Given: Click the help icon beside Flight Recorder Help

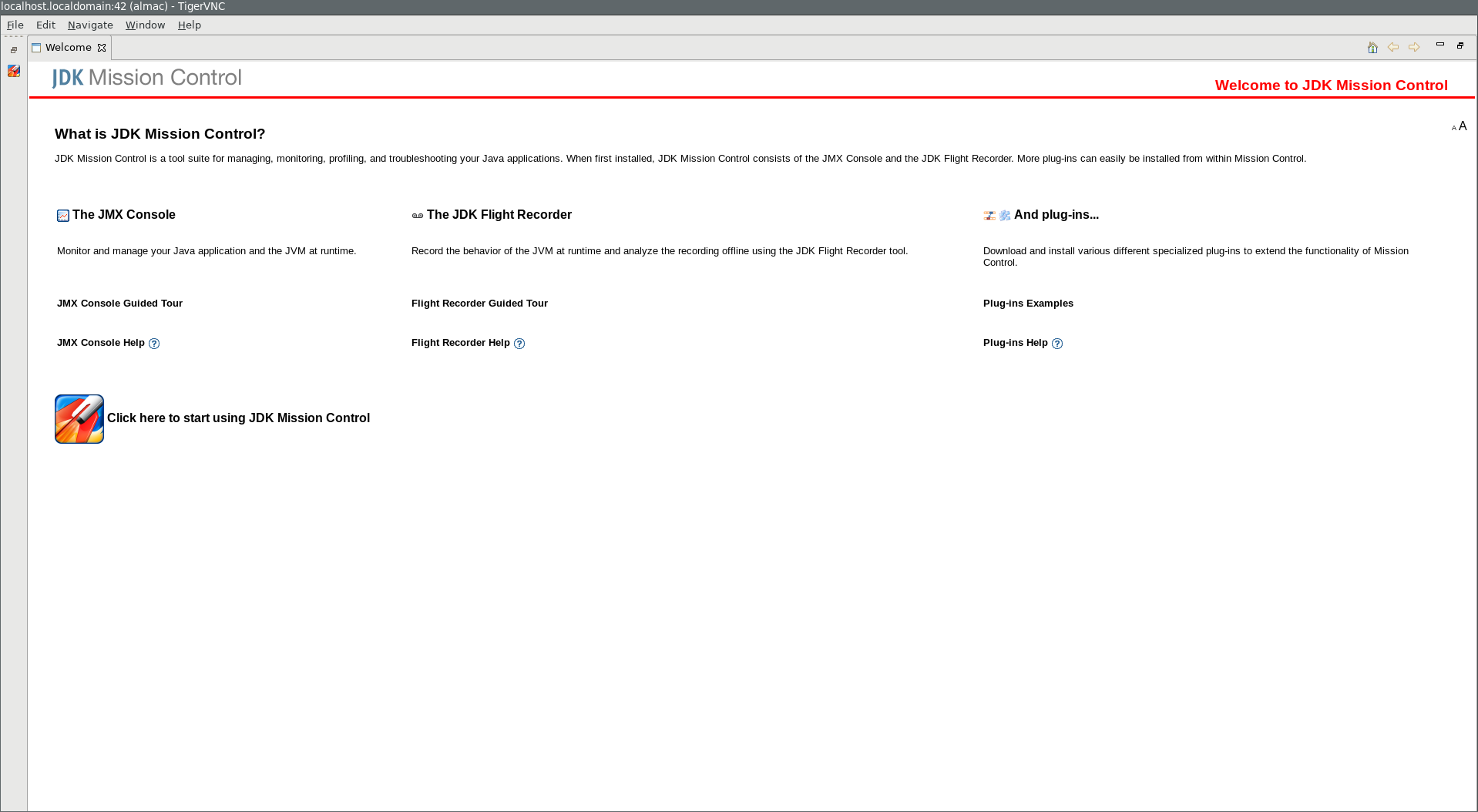Looking at the screenshot, I should tap(519, 344).
